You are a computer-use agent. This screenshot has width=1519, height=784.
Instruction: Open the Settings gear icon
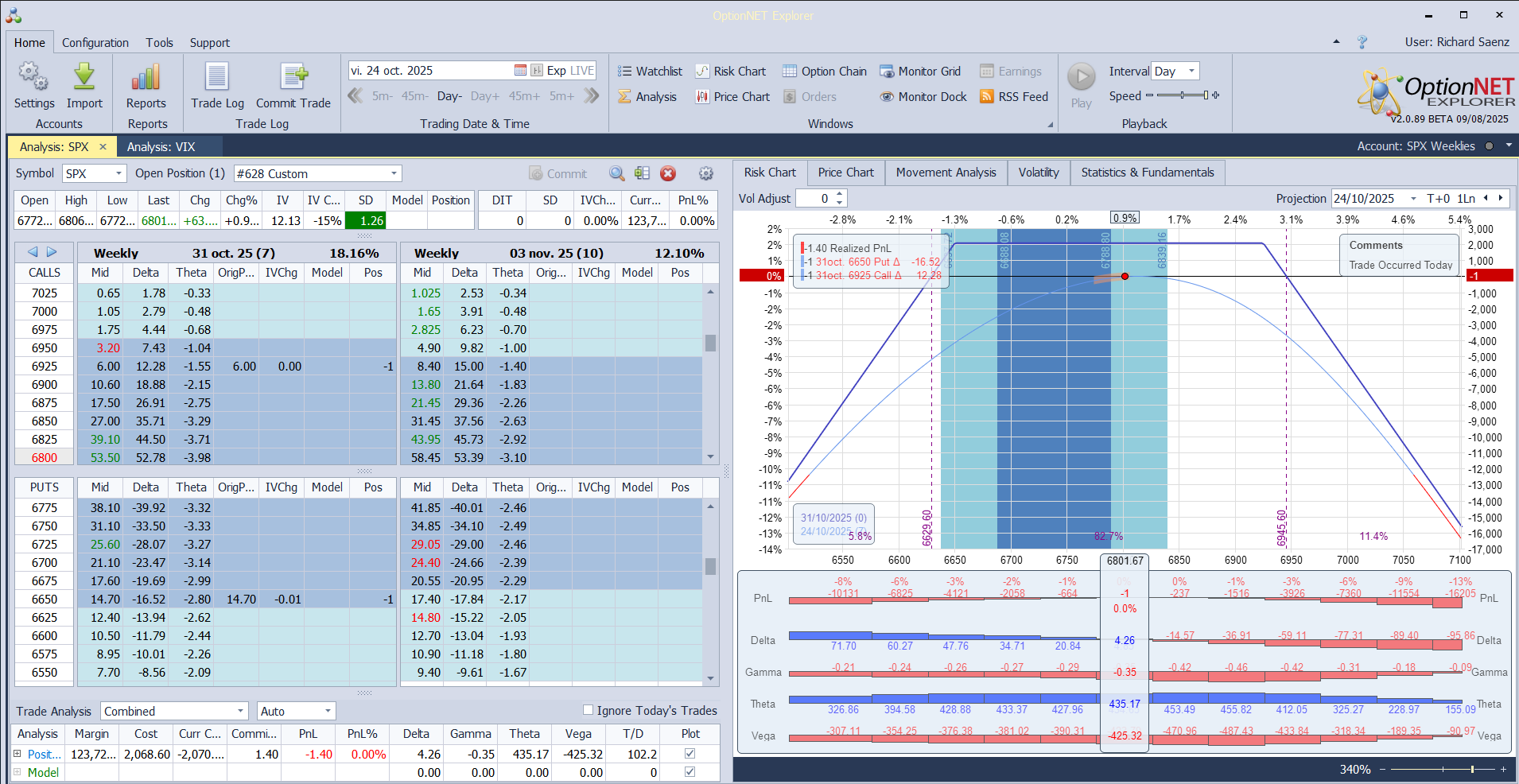coord(33,77)
